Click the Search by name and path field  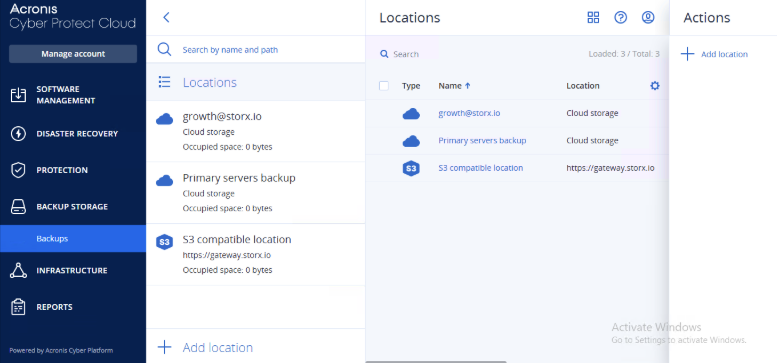pyautogui.click(x=256, y=50)
